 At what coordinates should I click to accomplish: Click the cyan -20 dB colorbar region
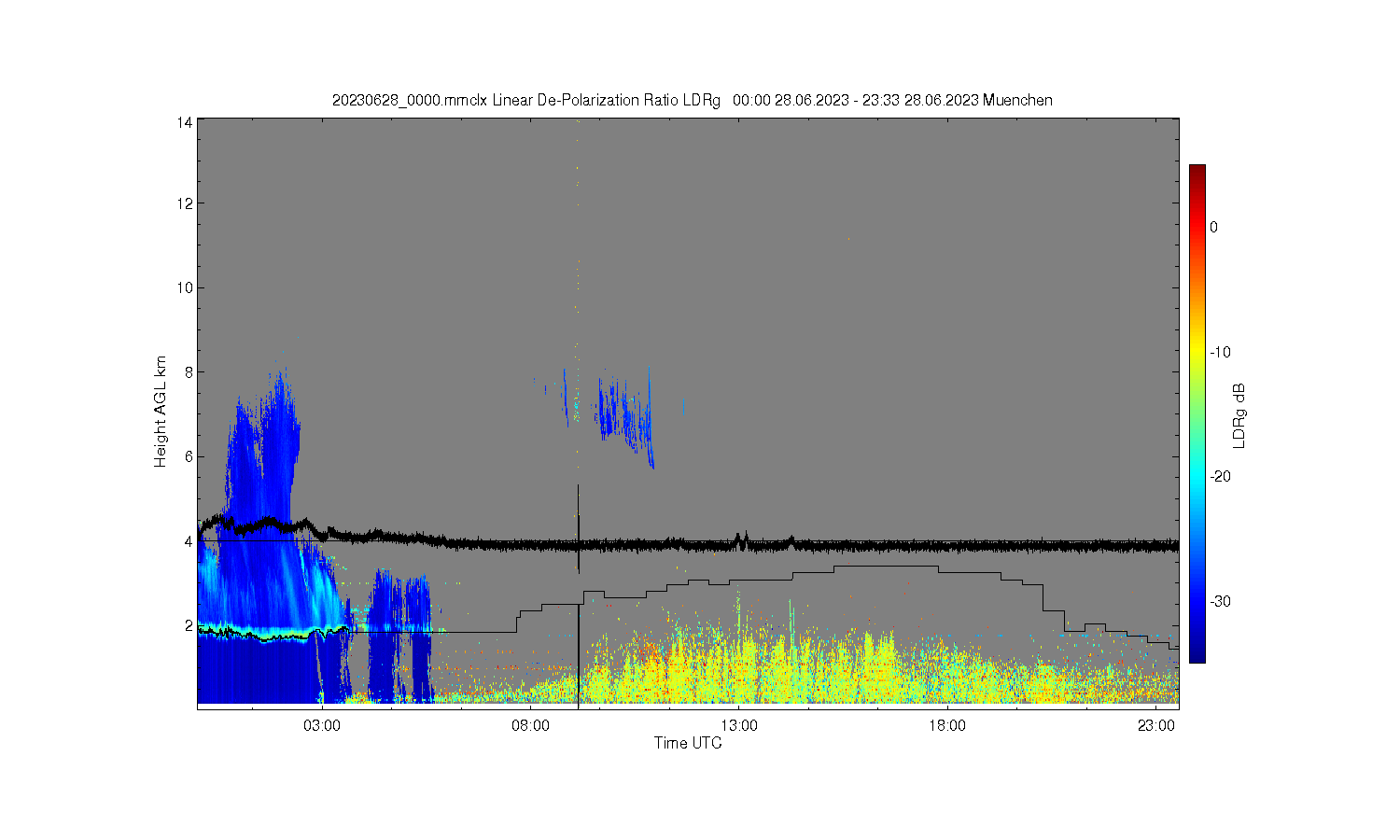1197,476
